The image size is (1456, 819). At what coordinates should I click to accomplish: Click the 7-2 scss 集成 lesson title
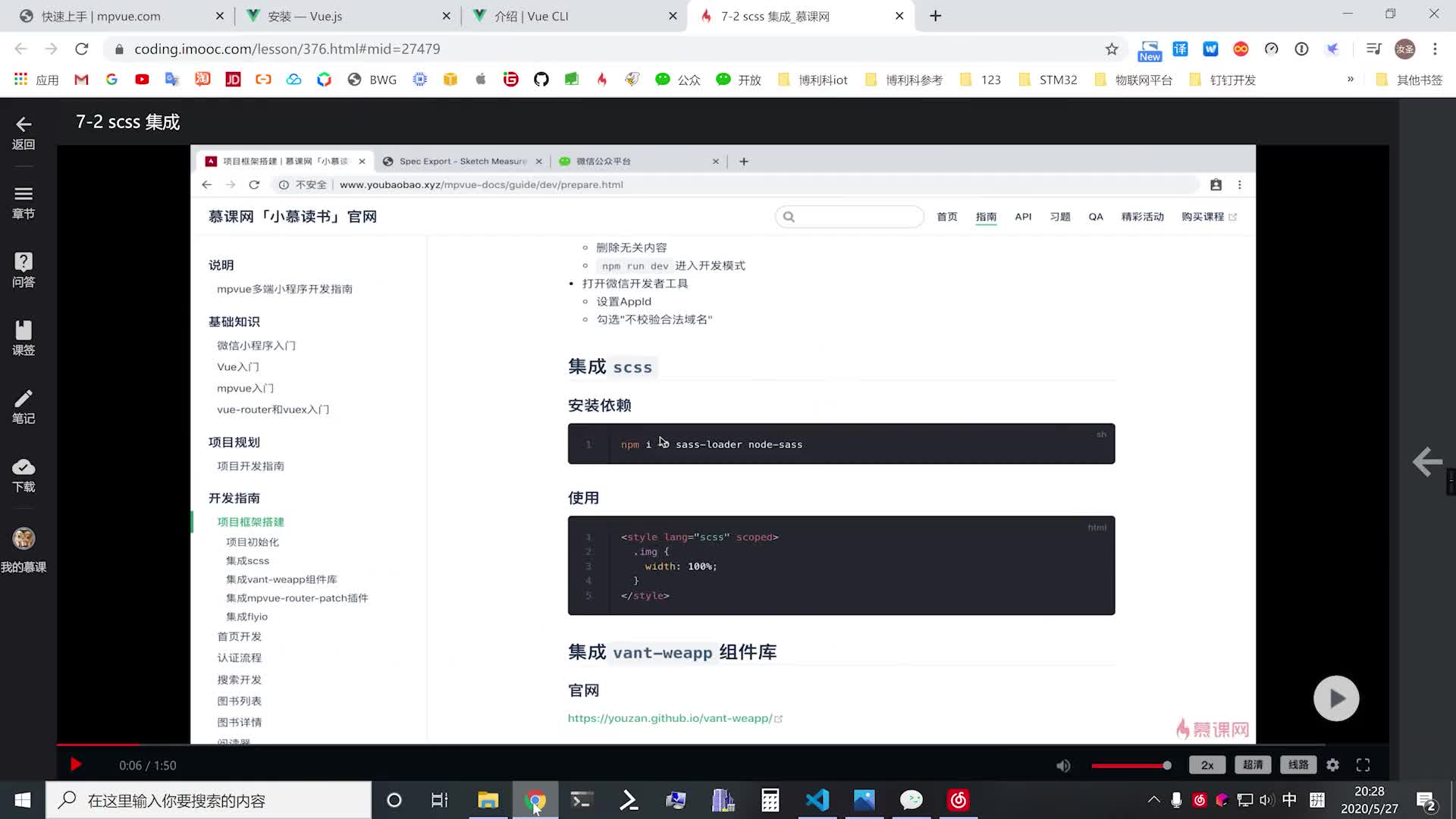[128, 122]
